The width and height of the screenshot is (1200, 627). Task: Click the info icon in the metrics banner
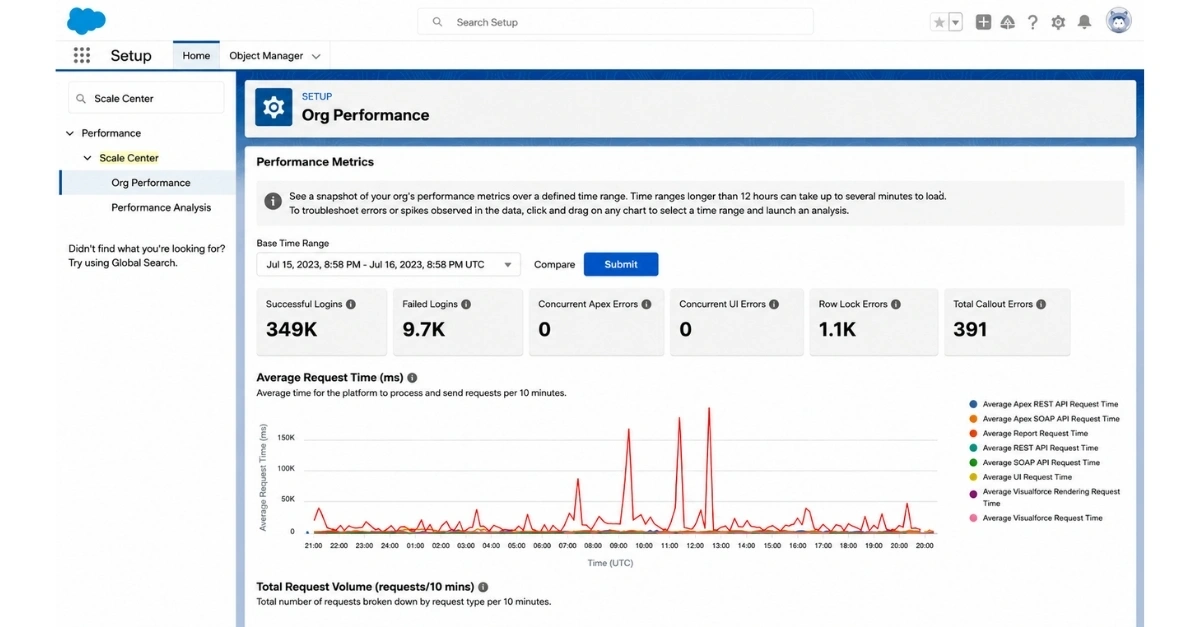[x=272, y=201]
